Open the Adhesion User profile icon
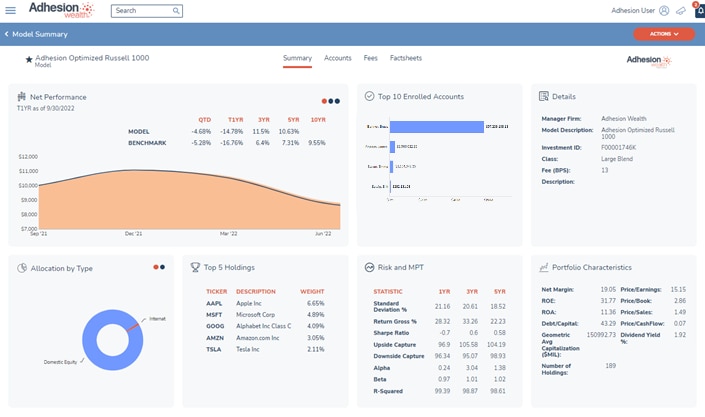The image size is (705, 417). (x=664, y=10)
